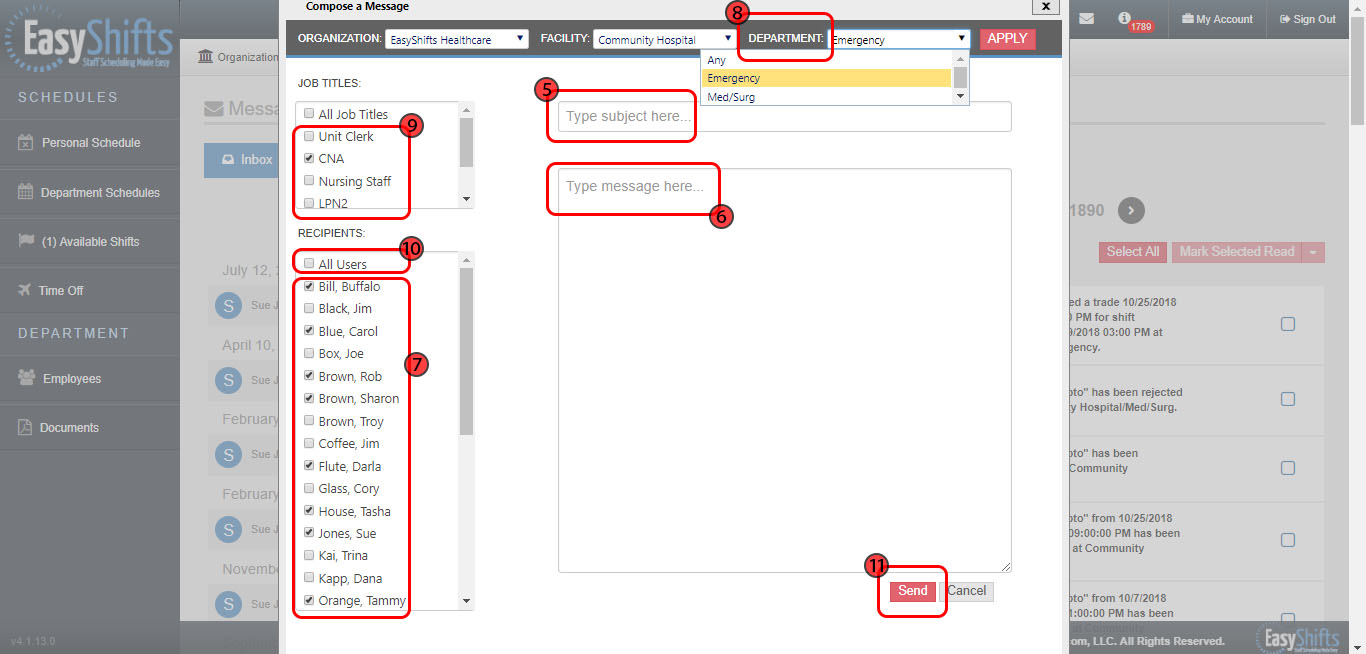Switch to the Inbox tab

tap(246, 160)
